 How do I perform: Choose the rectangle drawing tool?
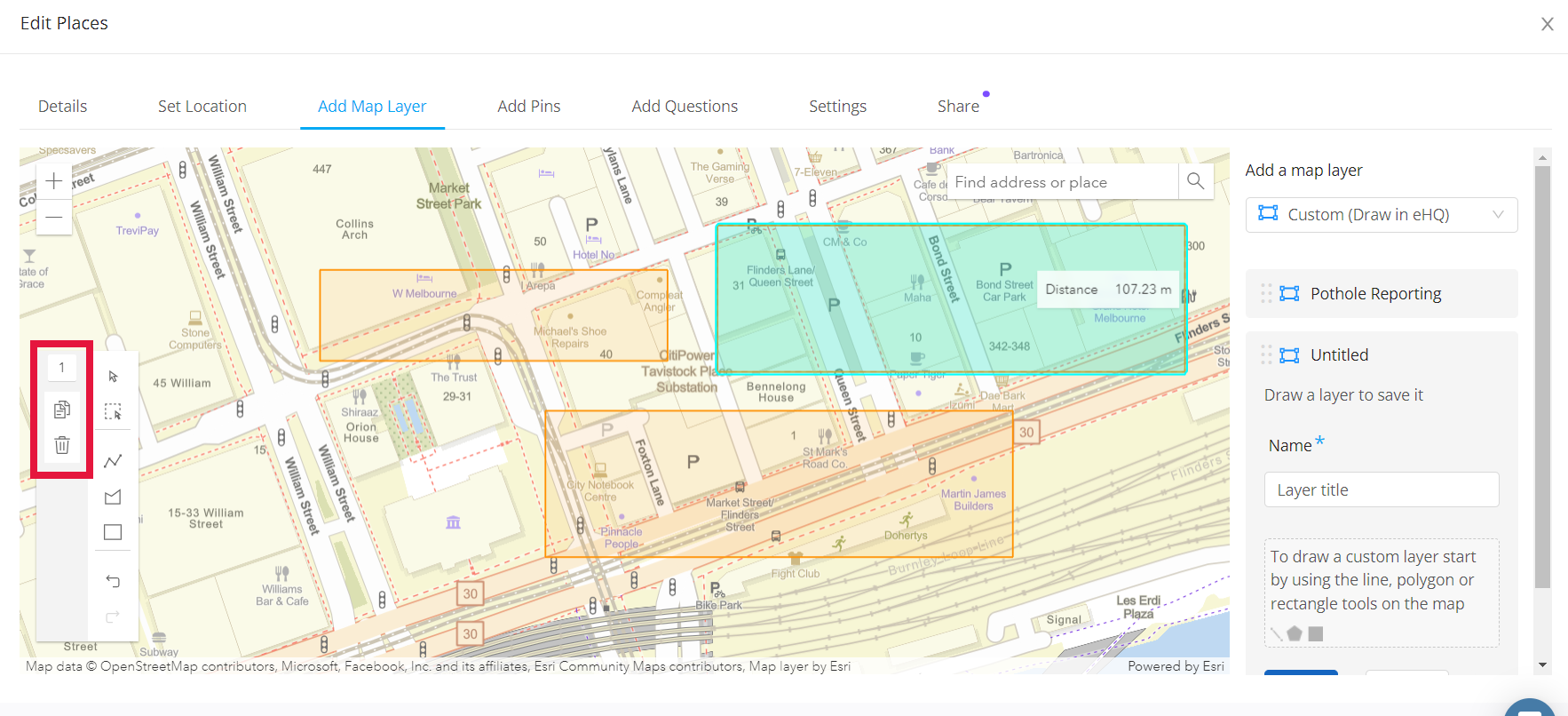pyautogui.click(x=113, y=532)
